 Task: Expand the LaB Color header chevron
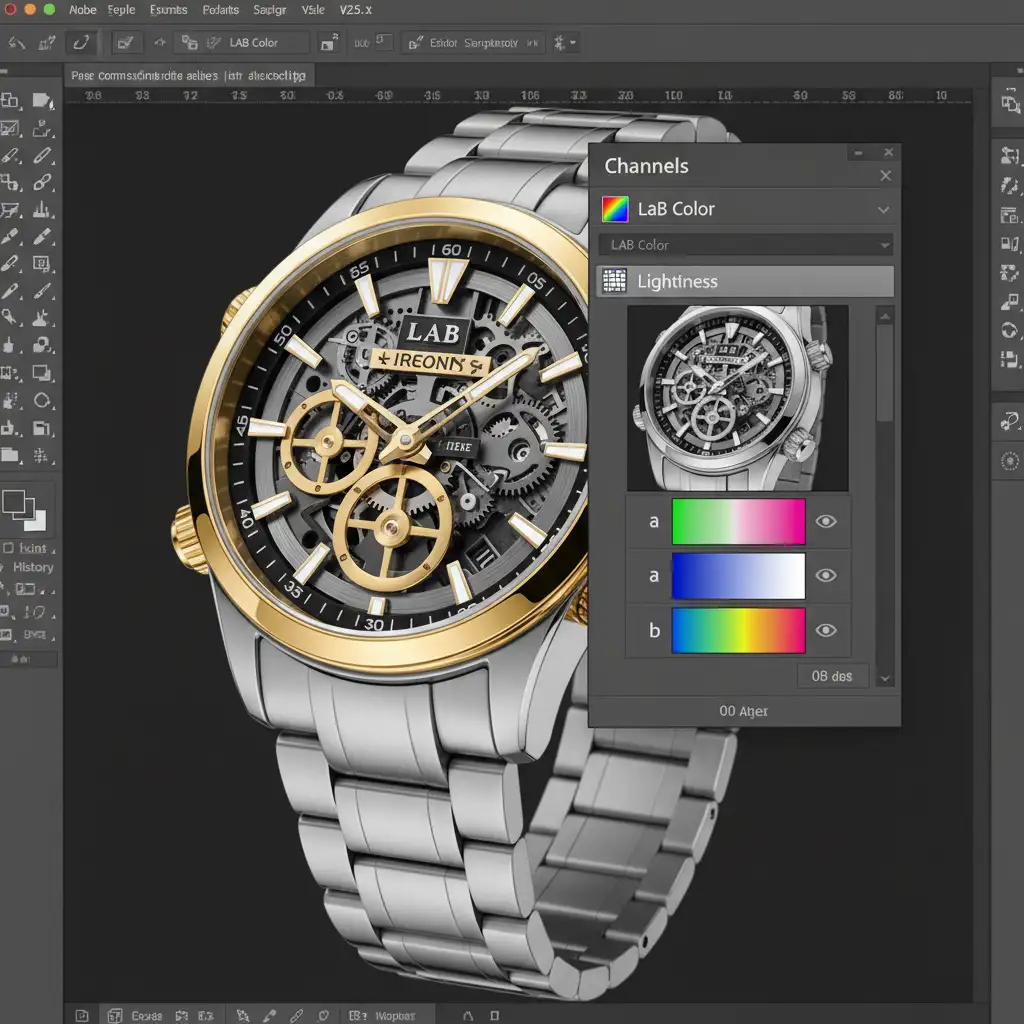pos(883,210)
